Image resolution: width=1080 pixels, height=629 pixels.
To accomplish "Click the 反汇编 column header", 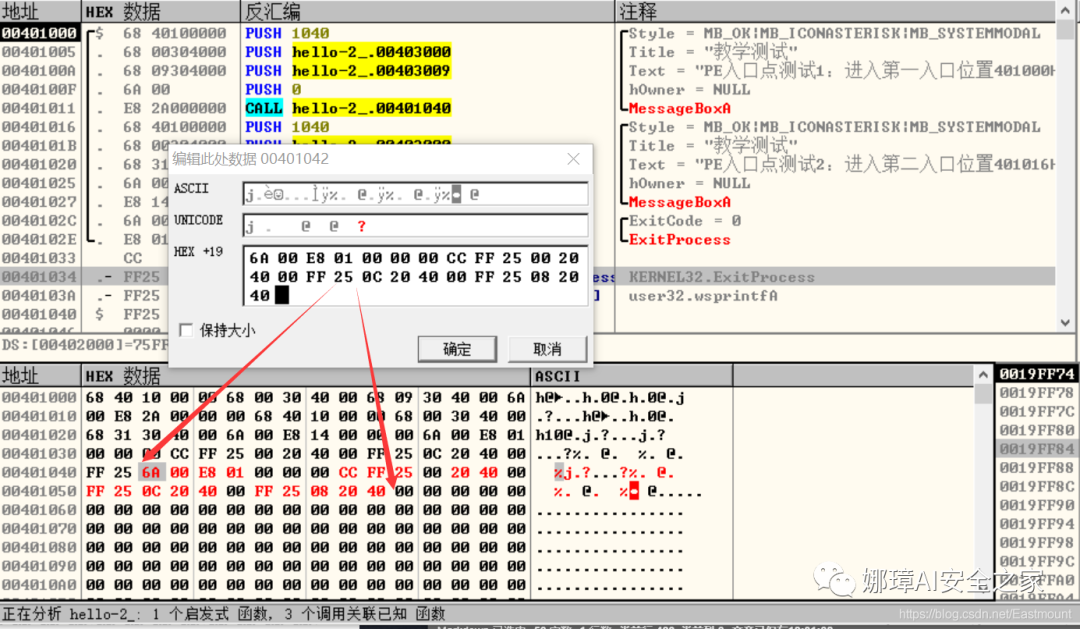I will pos(427,11).
